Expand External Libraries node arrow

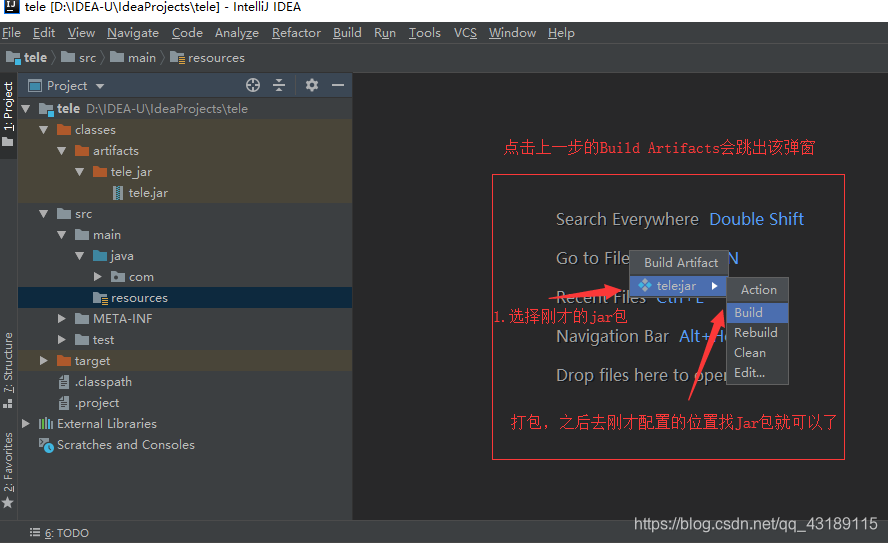coord(26,424)
